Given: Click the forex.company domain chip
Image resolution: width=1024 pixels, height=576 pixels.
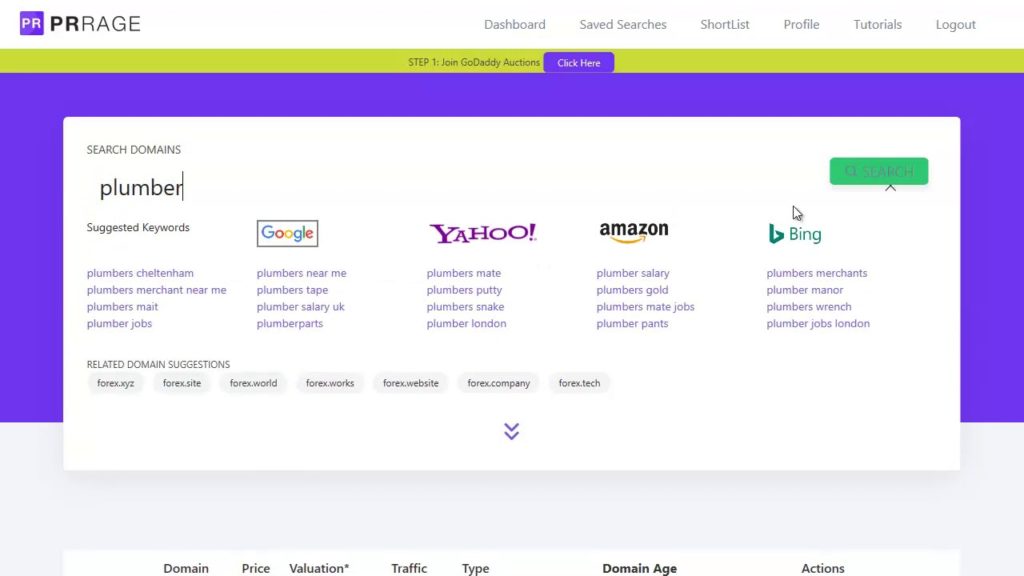Looking at the screenshot, I should pos(498,383).
